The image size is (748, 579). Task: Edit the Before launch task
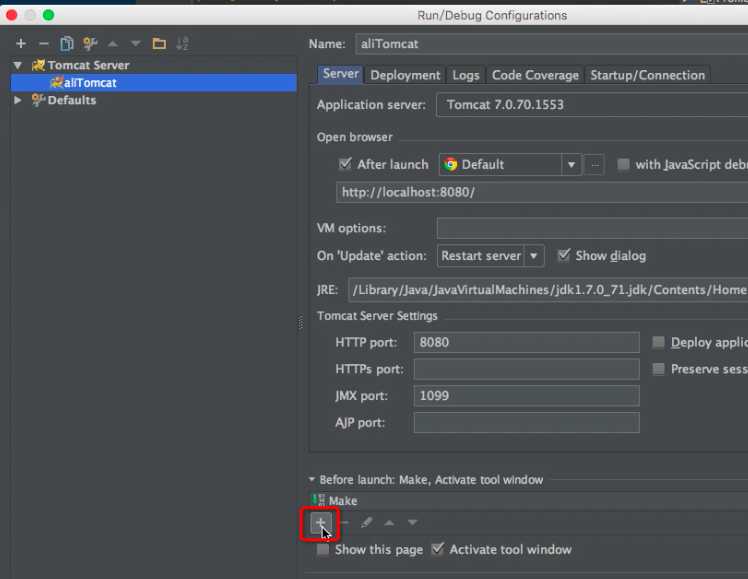[x=366, y=523]
